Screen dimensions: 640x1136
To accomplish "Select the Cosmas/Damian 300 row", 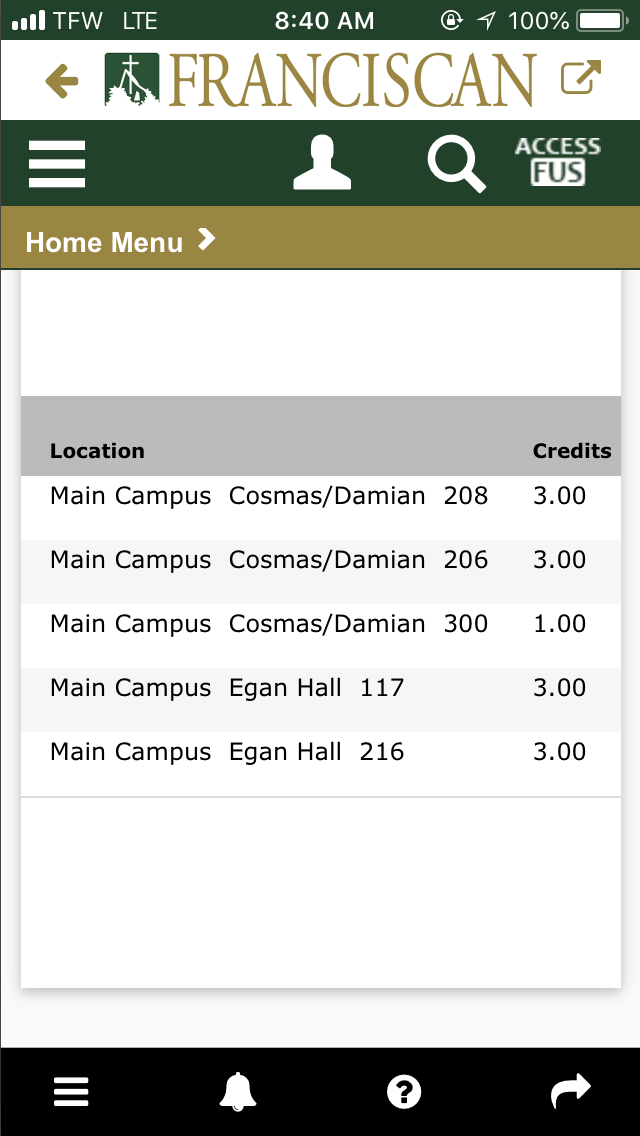I will click(320, 624).
